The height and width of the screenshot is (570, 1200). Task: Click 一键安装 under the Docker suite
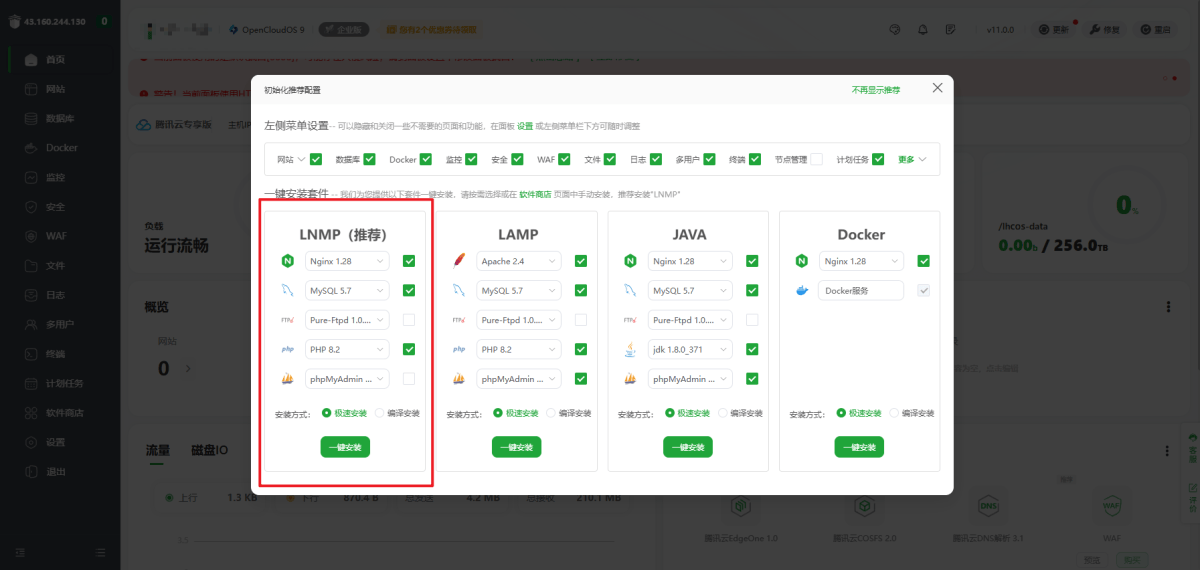[859, 447]
